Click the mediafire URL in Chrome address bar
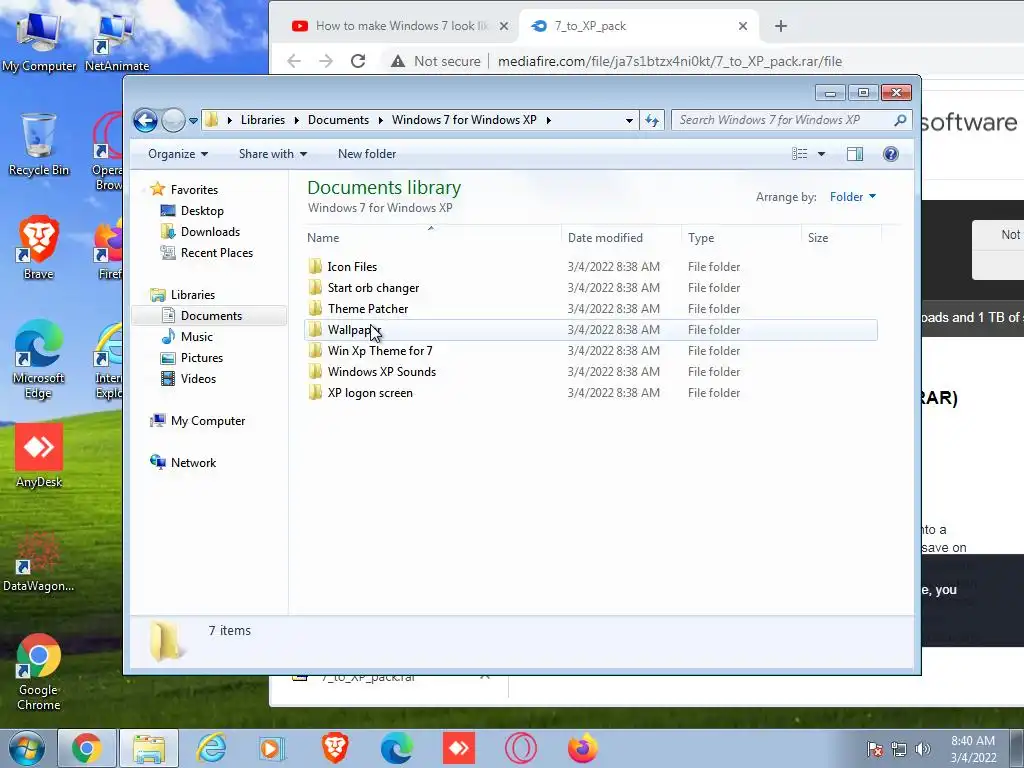Image resolution: width=1024 pixels, height=768 pixels. (x=669, y=61)
